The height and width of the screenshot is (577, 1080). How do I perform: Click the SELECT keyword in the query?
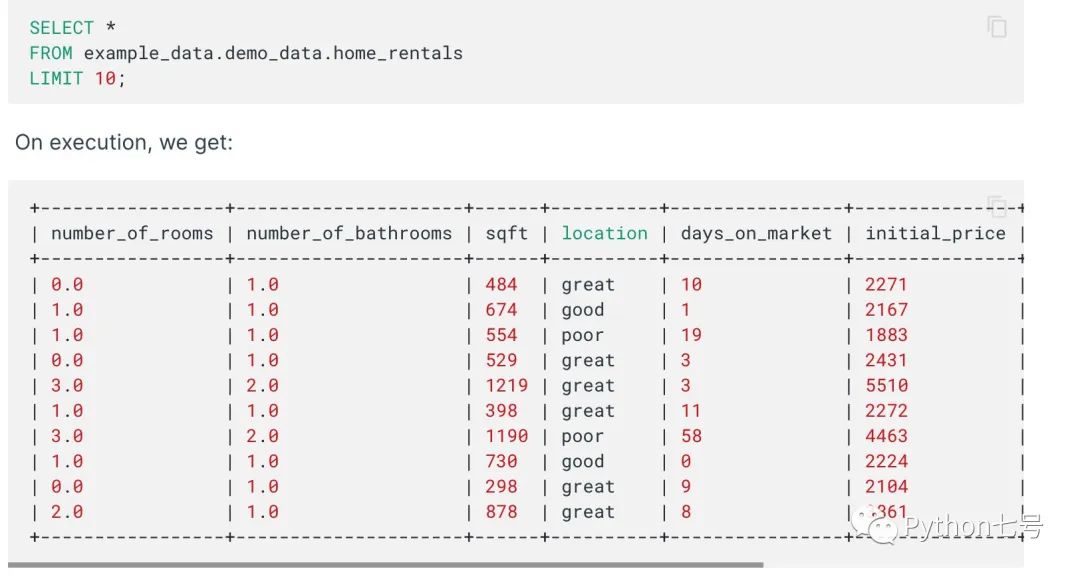60,27
